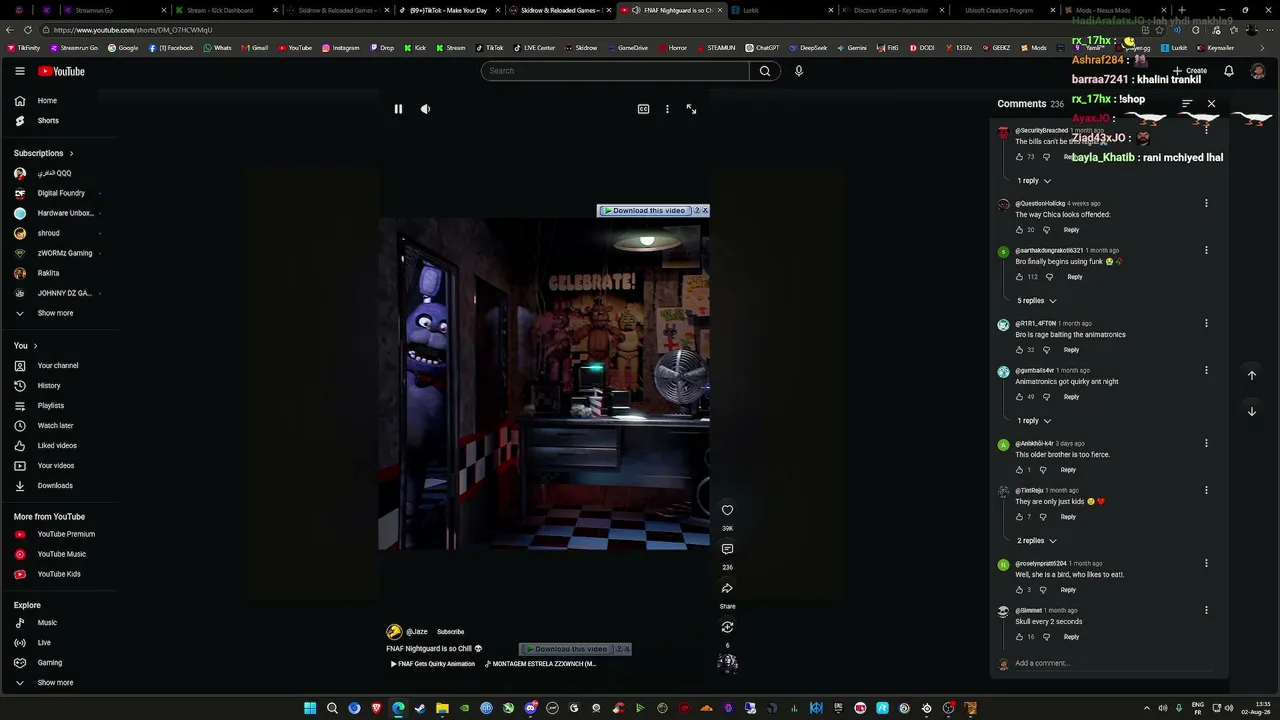Screen dimensions: 1280x720
Task: Open the Subscriptions section chevron
Action: pos(71,153)
